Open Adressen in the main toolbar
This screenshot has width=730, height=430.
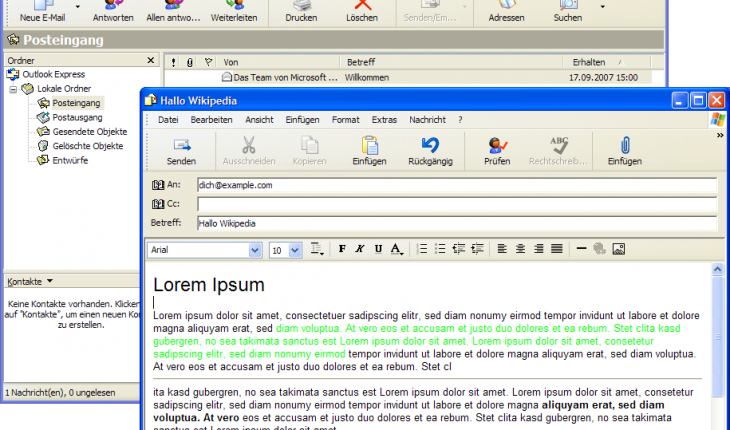point(507,12)
